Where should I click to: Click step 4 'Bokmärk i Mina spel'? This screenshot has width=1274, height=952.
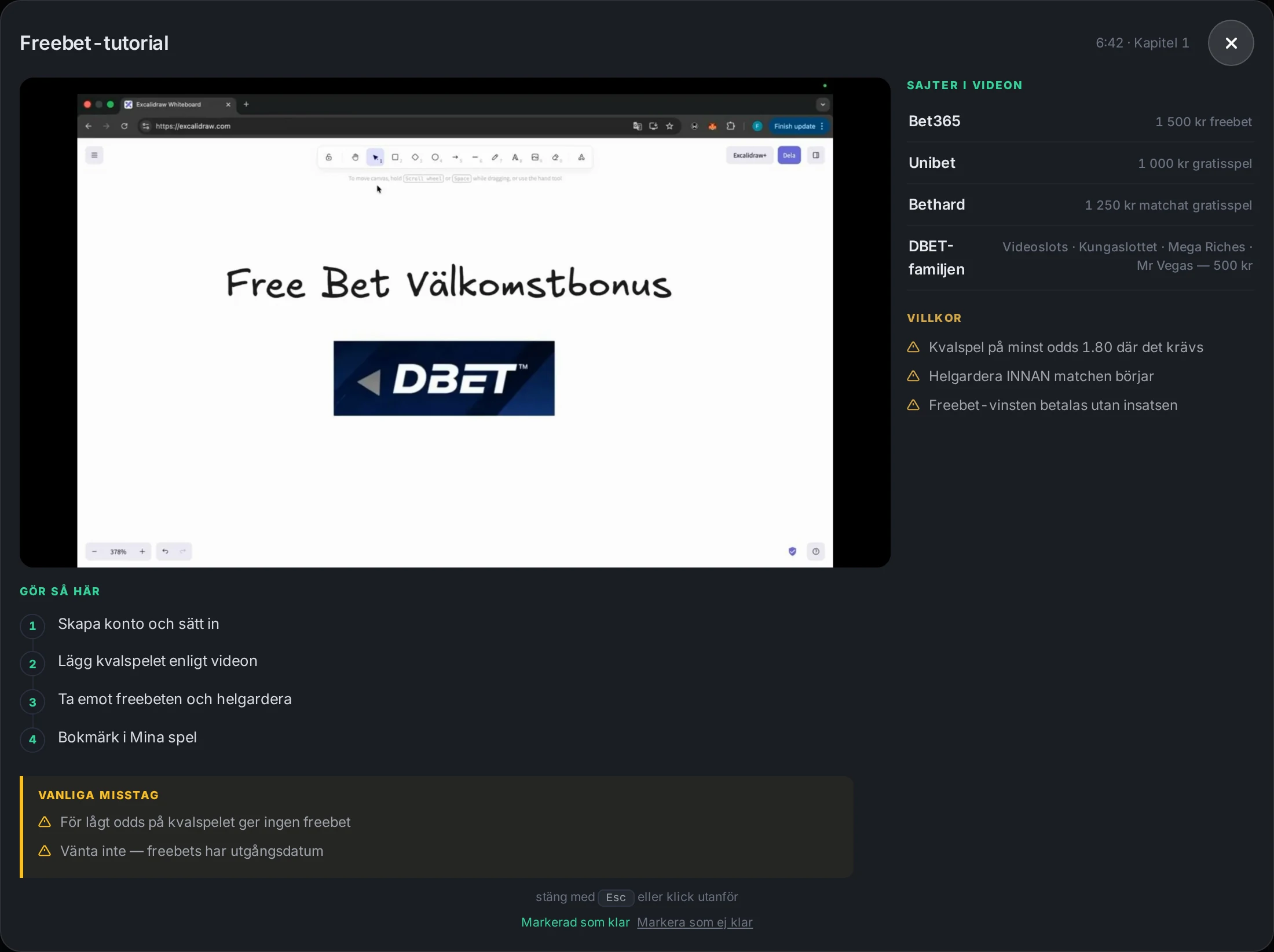pos(127,737)
